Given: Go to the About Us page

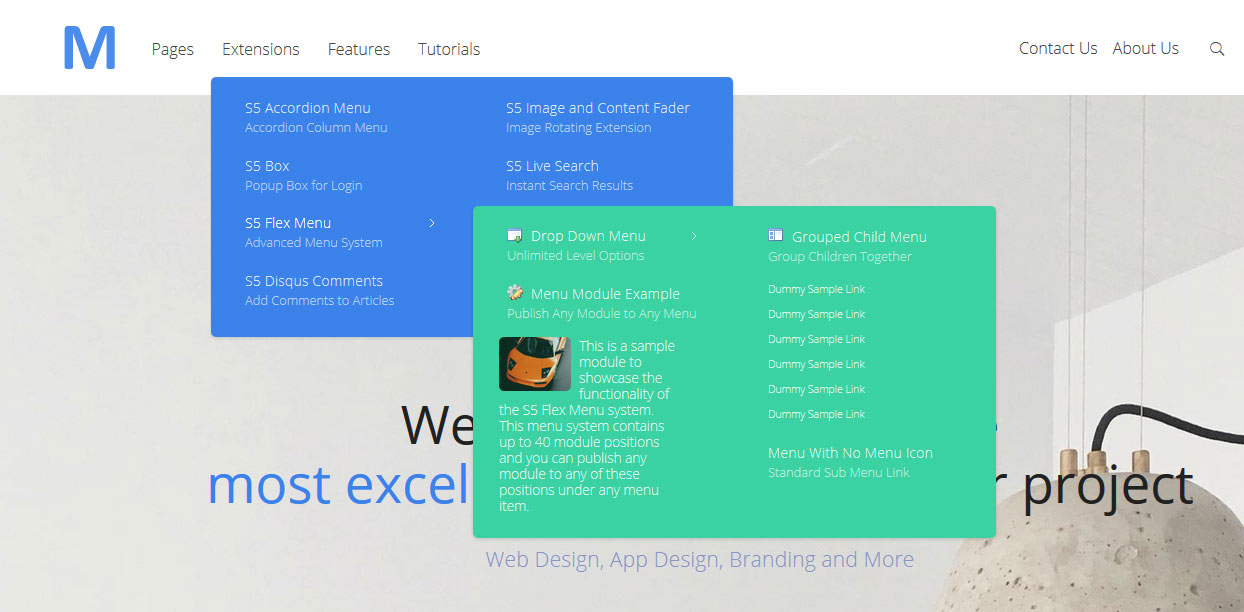Looking at the screenshot, I should point(1146,48).
